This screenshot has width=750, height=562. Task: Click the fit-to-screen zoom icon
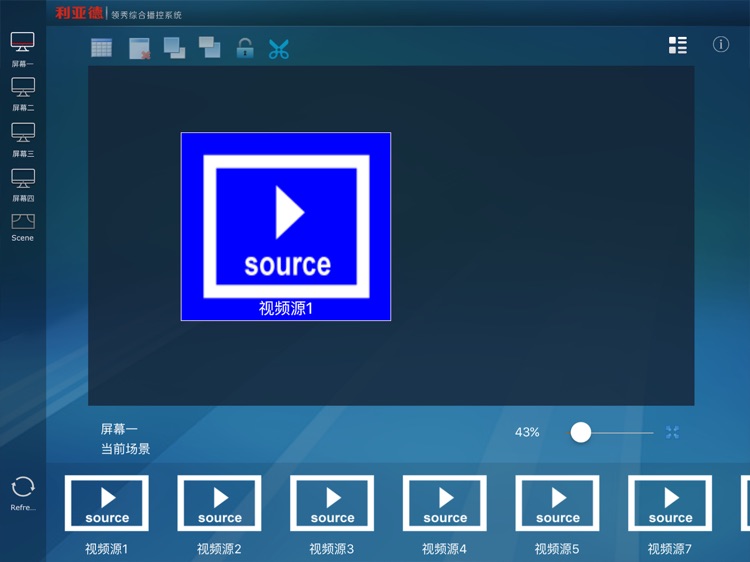coord(672,432)
